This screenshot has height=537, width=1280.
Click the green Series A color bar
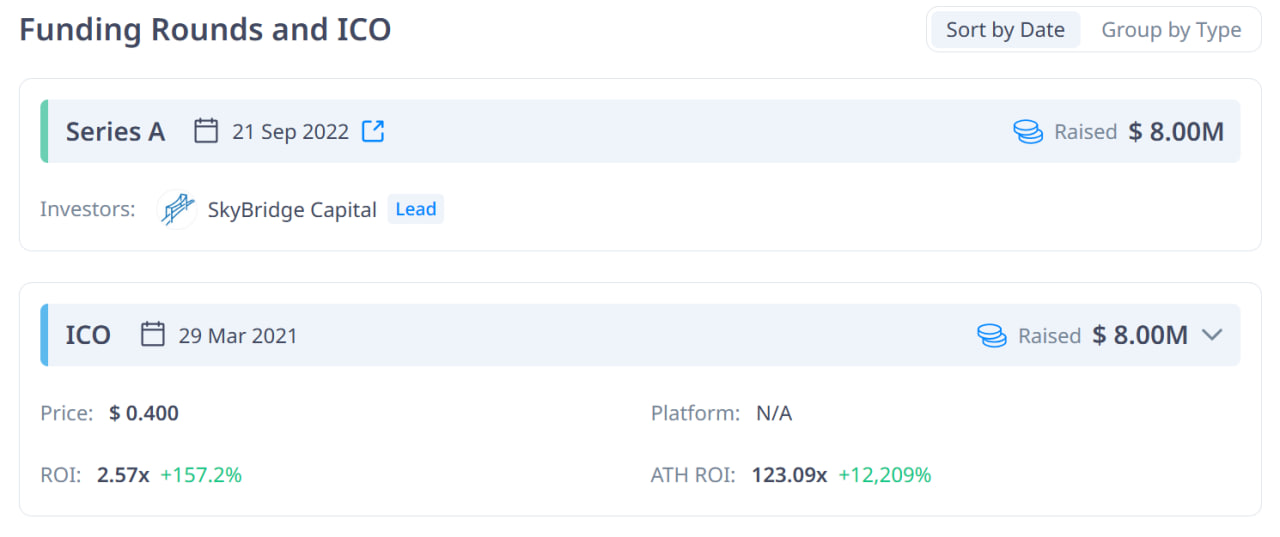pyautogui.click(x=44, y=131)
